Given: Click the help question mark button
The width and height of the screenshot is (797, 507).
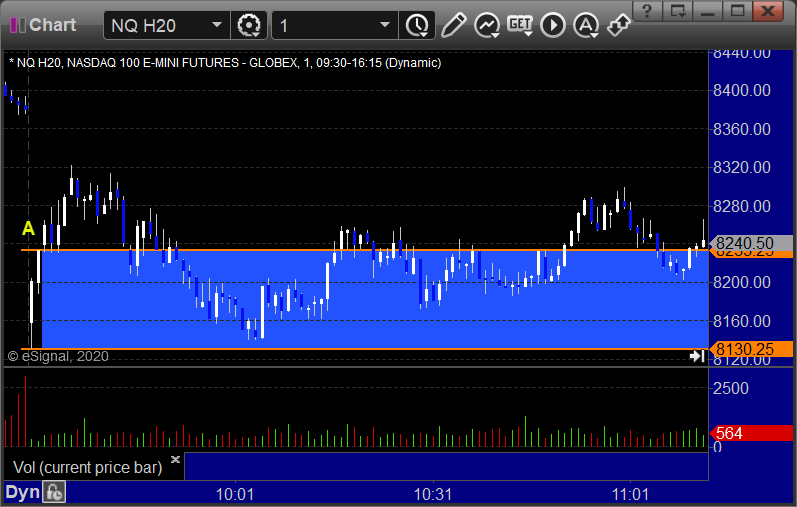Looking at the screenshot, I should pos(647,11).
